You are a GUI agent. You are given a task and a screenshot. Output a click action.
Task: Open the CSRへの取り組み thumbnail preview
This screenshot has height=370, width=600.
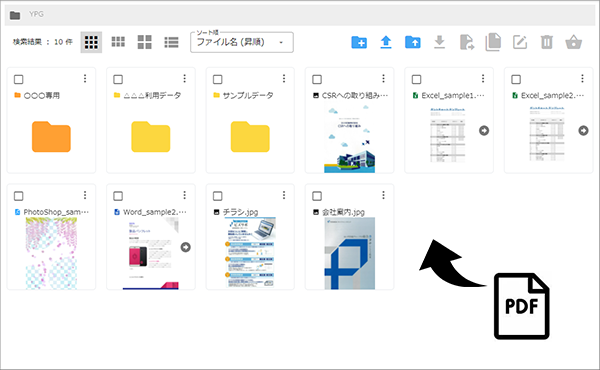pyautogui.click(x=349, y=139)
